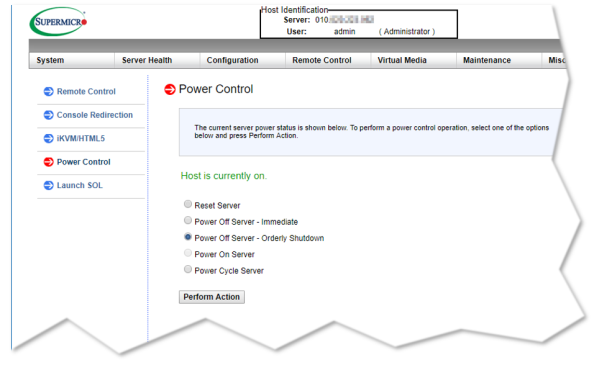Open Remote Control sidebar link
The height and width of the screenshot is (365, 594).
(86, 92)
